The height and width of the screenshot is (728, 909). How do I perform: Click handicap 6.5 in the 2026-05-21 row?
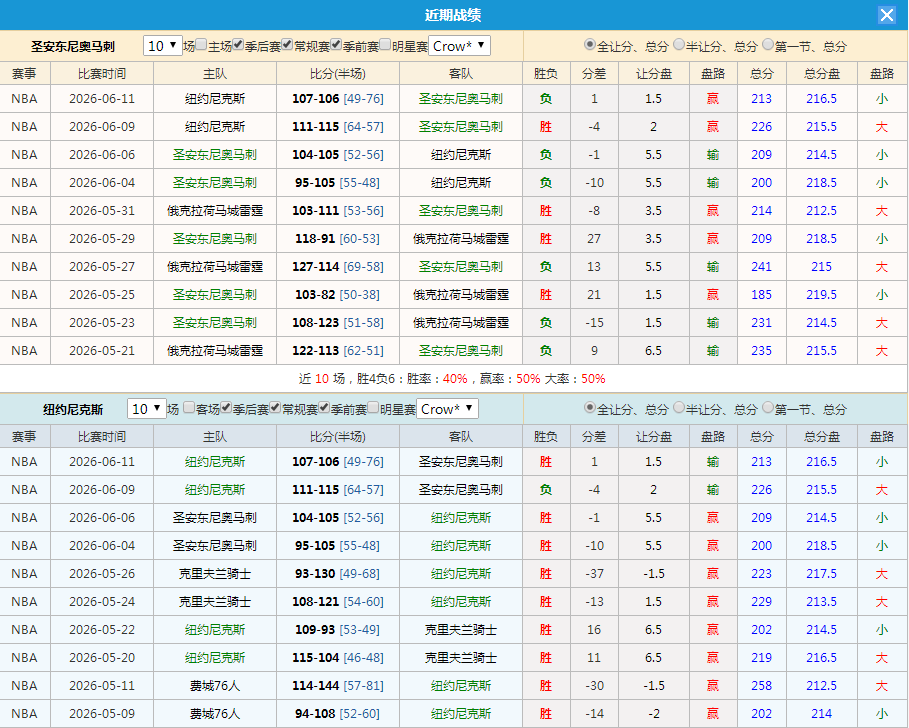[653, 351]
